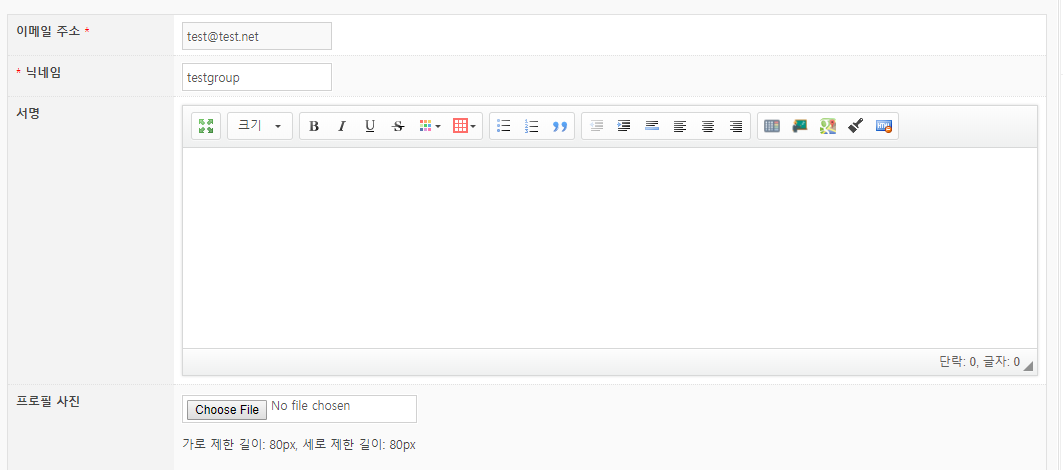Click the paintbrush remove formatting icon
Screen dimensions: 1063x470
(856, 126)
